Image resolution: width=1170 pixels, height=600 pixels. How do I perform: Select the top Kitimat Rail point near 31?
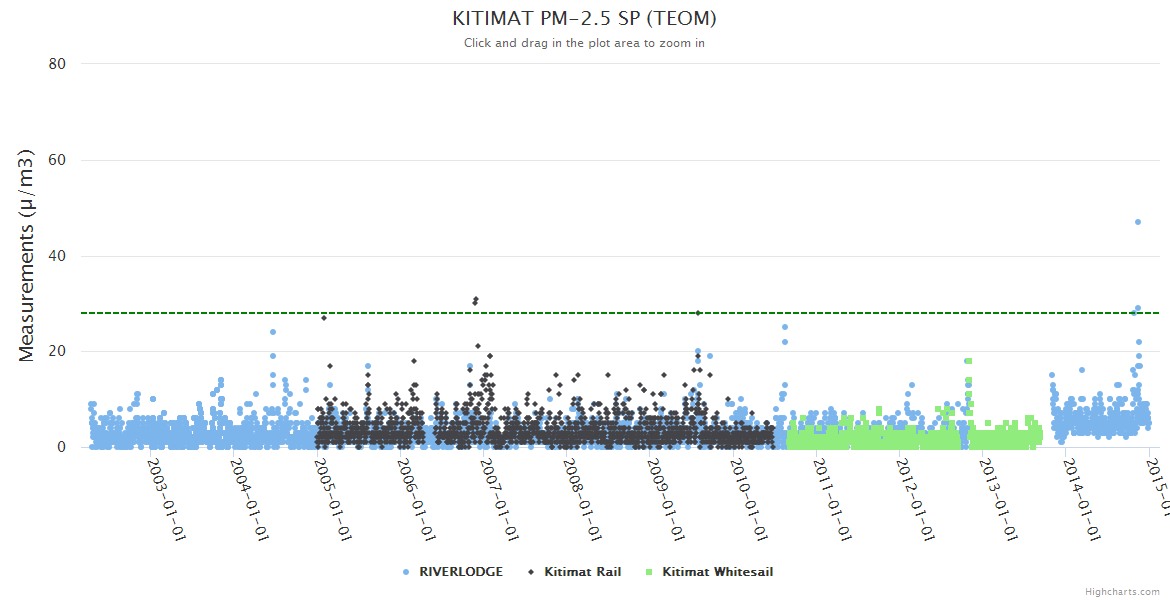(476, 299)
